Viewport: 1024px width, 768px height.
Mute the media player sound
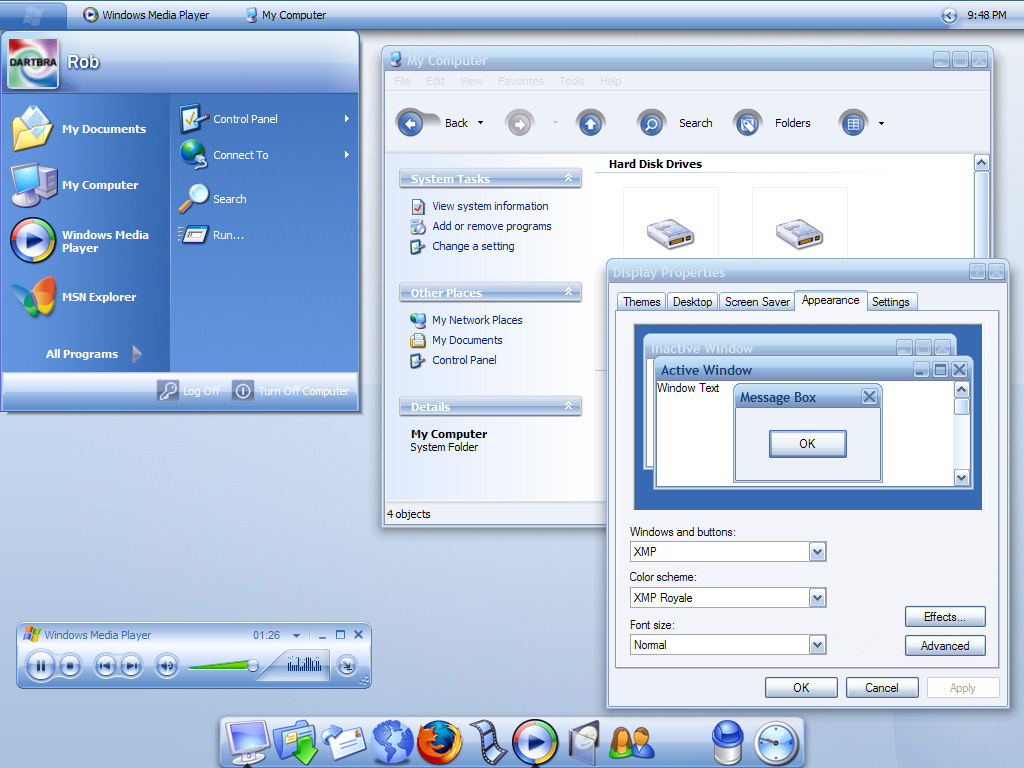tap(167, 666)
